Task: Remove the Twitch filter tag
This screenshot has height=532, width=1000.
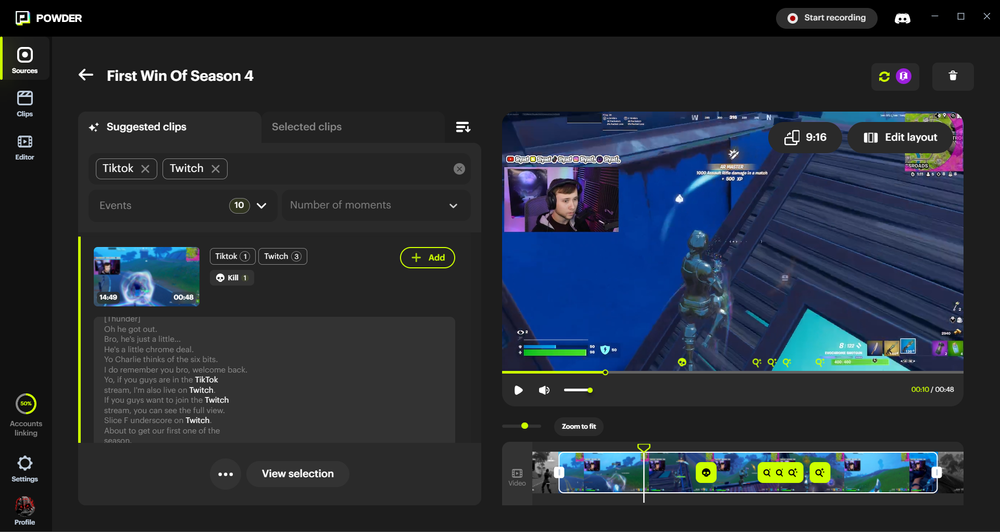Action: tap(216, 169)
